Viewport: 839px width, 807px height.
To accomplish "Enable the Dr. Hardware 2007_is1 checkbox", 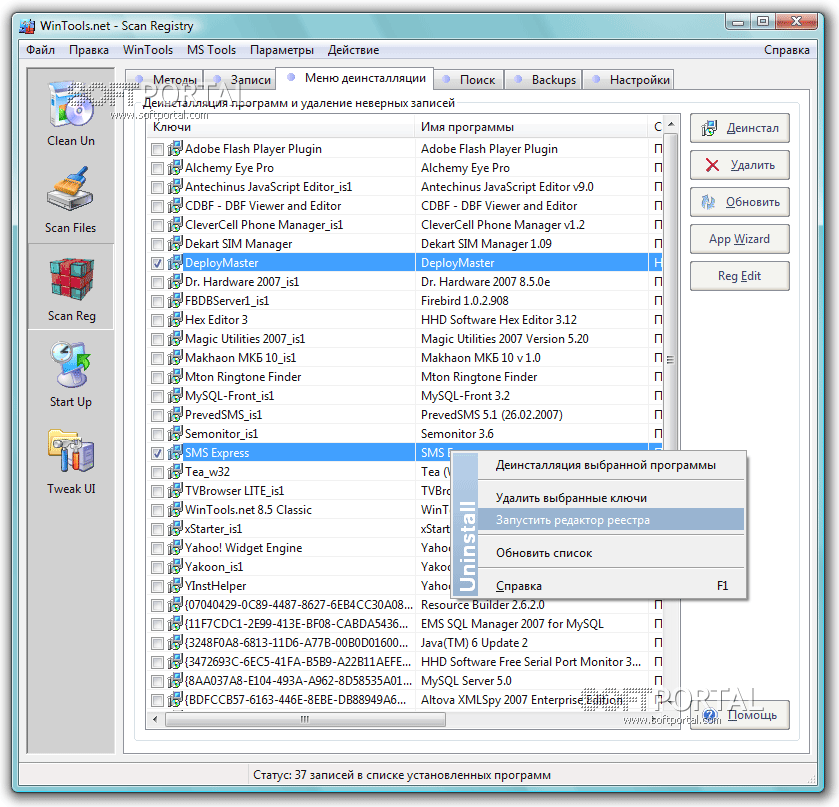I will click(157, 282).
